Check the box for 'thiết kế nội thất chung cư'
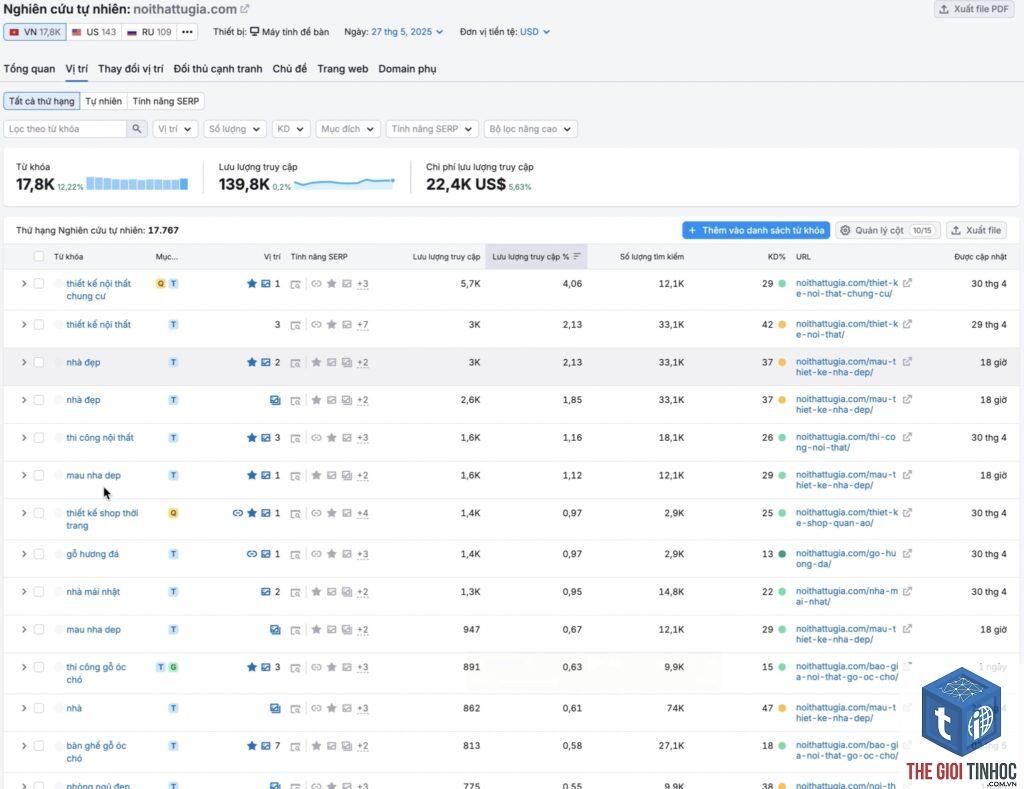 click(39, 283)
